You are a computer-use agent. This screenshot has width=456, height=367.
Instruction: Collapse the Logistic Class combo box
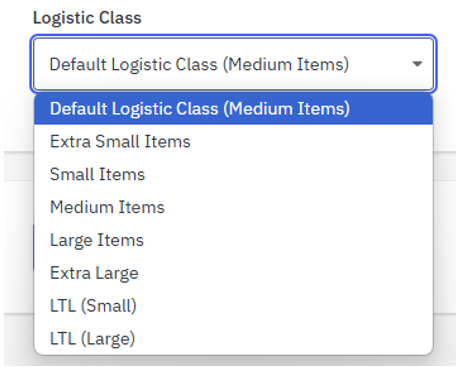[233, 64]
